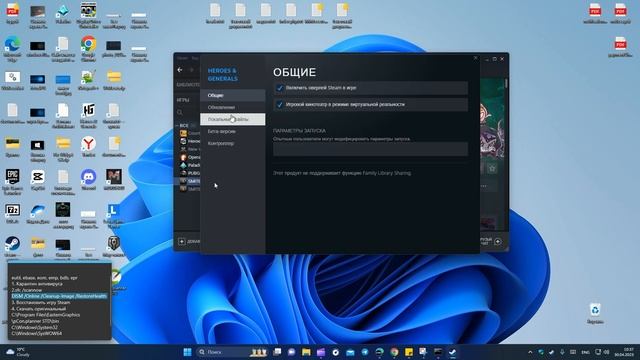Show hidden system tray icons chevron
Image resolution: width=640 pixels, height=360 pixels.
click(x=530, y=352)
